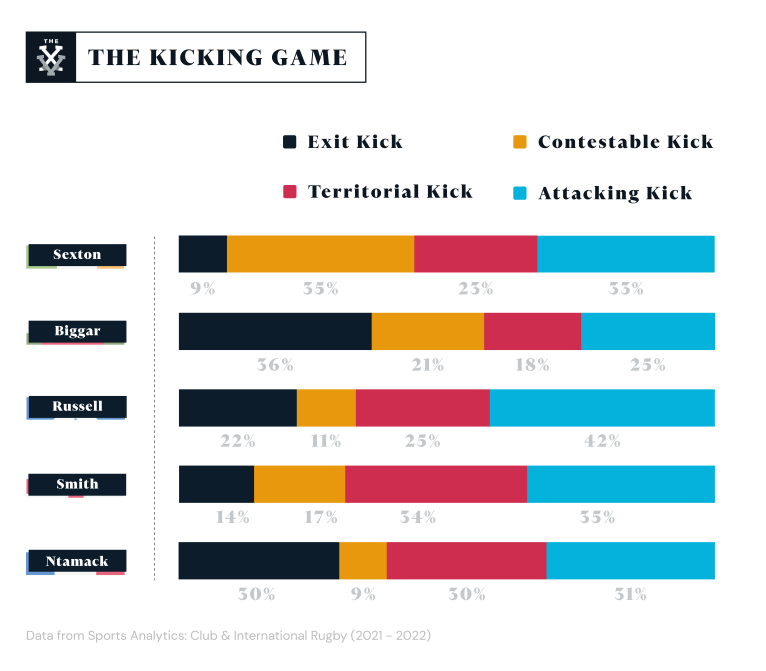Image resolution: width=766 pixels, height=671 pixels.
Task: Click Smith's red territorial kick bar
Action: click(436, 484)
